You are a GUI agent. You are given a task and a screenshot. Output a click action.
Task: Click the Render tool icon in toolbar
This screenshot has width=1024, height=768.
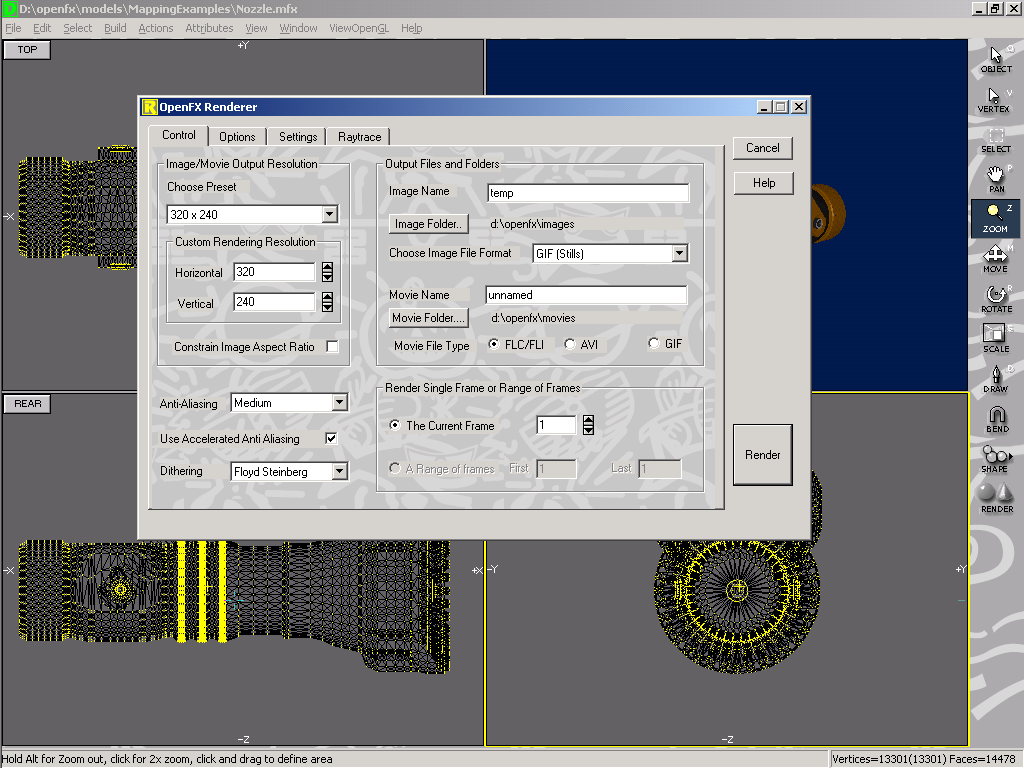click(996, 499)
